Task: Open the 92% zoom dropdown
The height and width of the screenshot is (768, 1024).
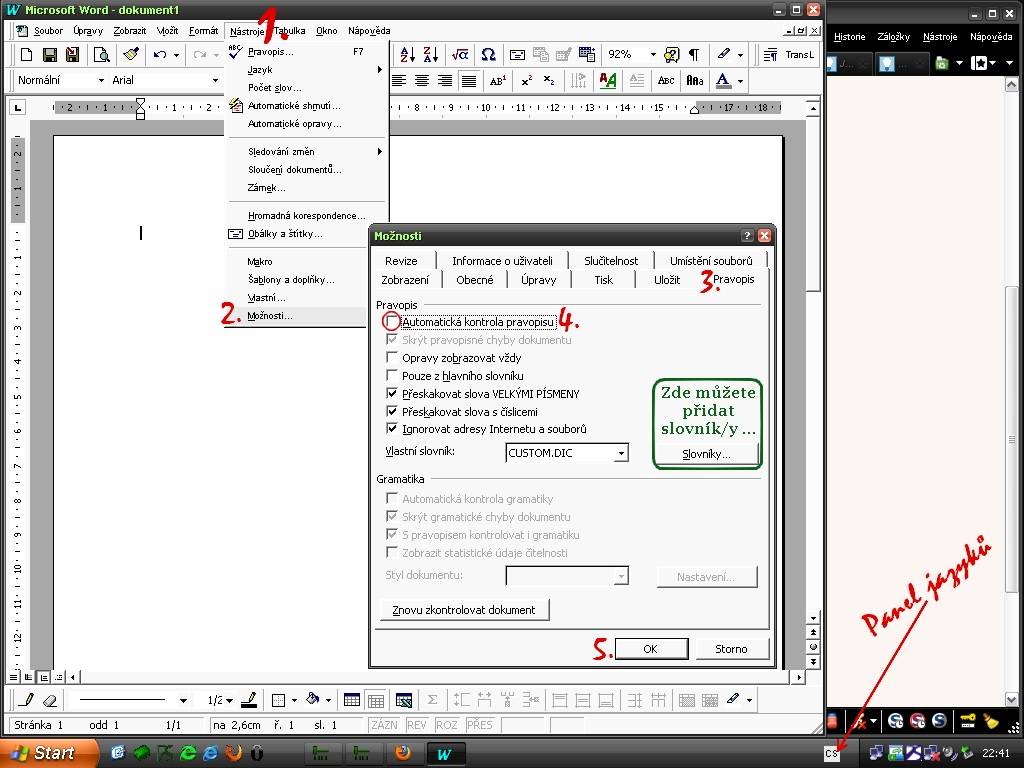Action: click(653, 55)
